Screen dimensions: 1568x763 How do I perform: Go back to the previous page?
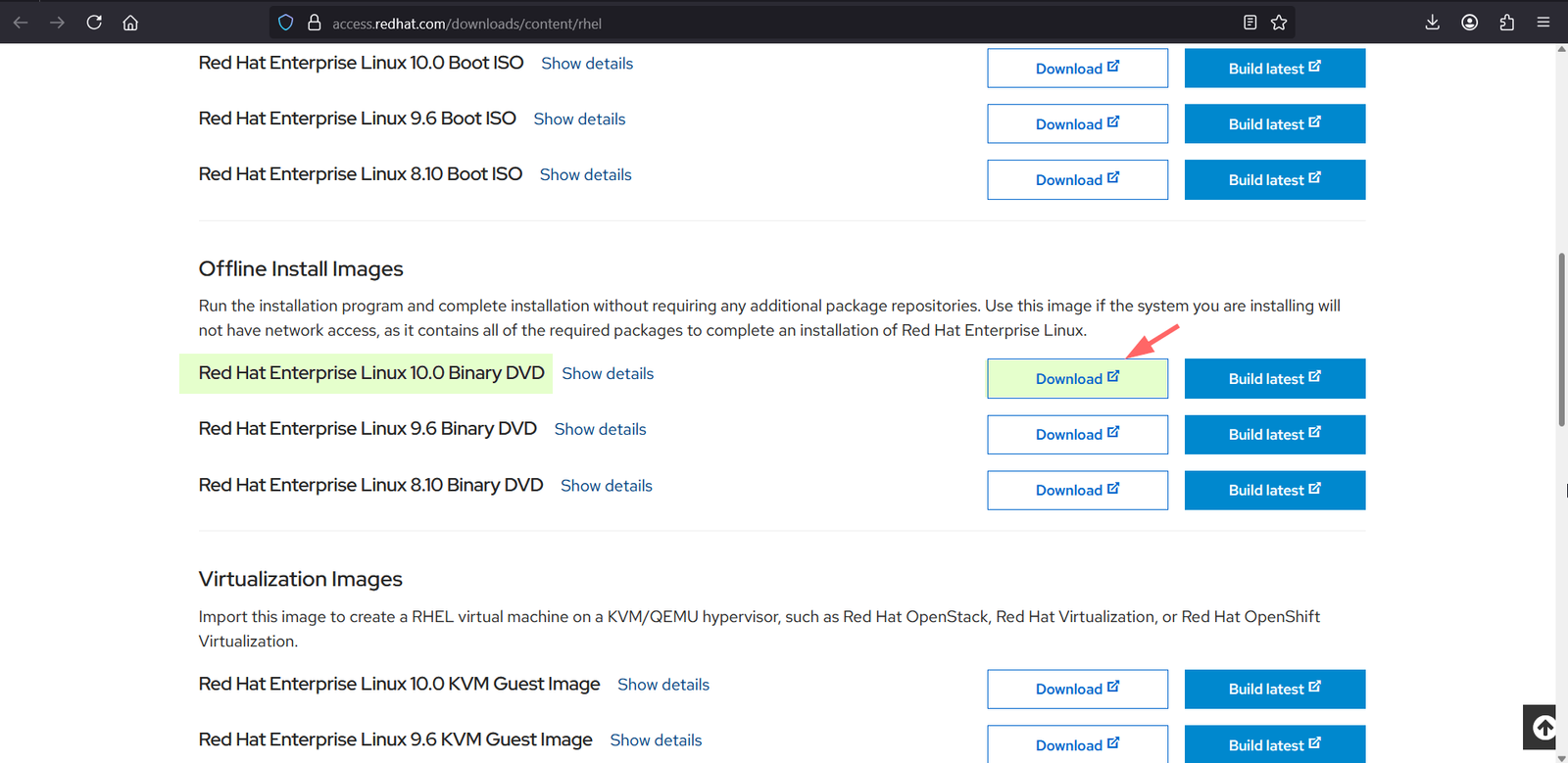coord(21,23)
